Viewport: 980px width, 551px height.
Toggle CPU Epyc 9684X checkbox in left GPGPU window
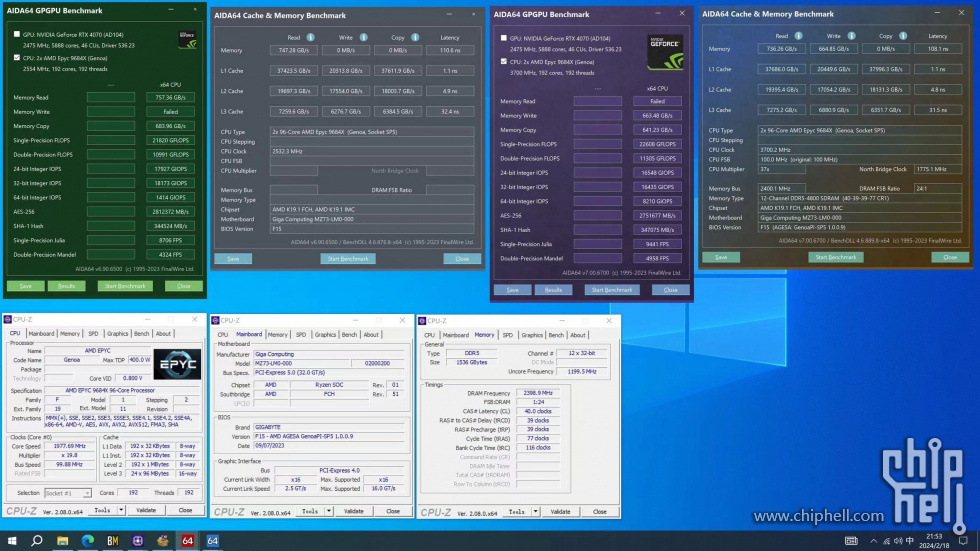click(17, 57)
